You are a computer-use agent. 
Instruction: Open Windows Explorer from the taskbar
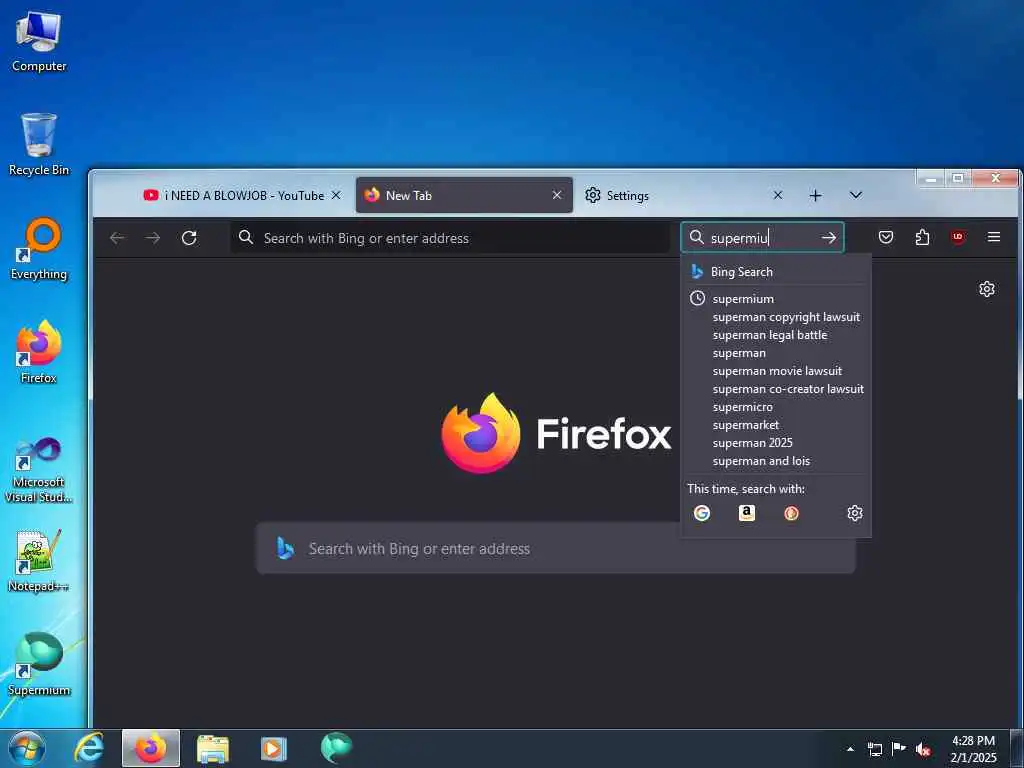213,748
